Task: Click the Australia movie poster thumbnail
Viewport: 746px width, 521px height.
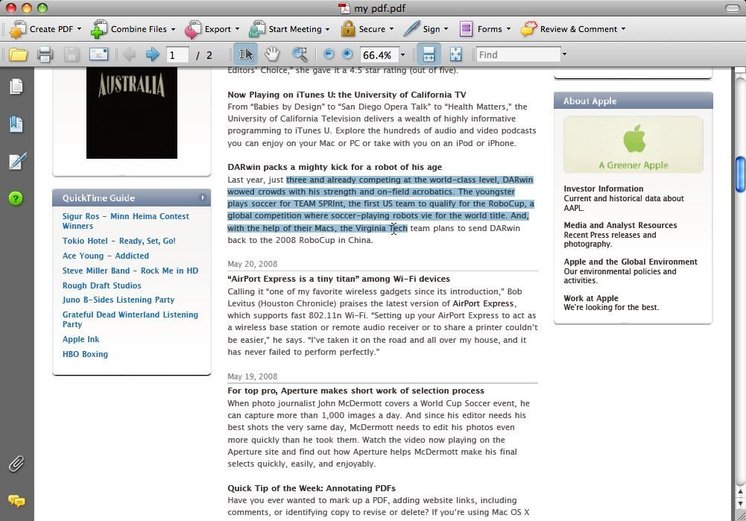Action: coord(132,113)
